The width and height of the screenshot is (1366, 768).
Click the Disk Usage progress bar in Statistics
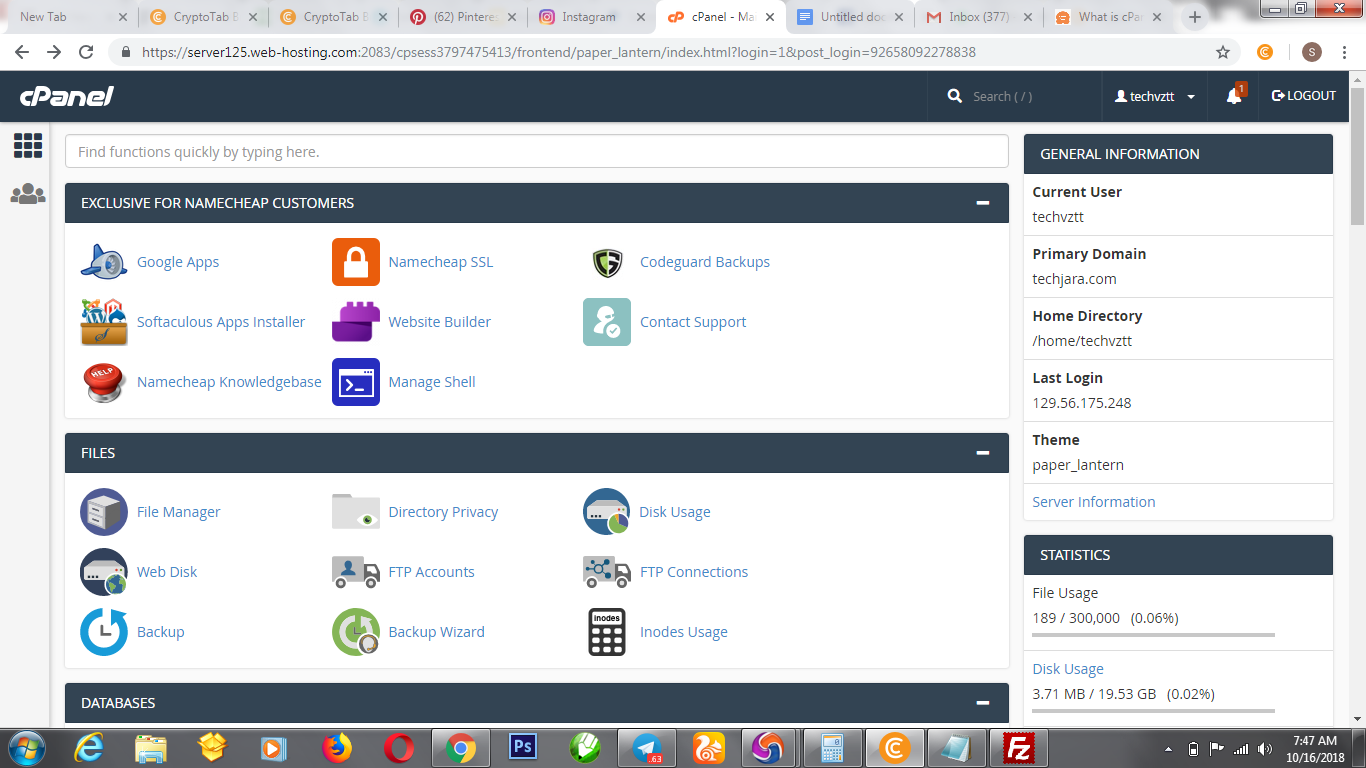pyautogui.click(x=1154, y=711)
